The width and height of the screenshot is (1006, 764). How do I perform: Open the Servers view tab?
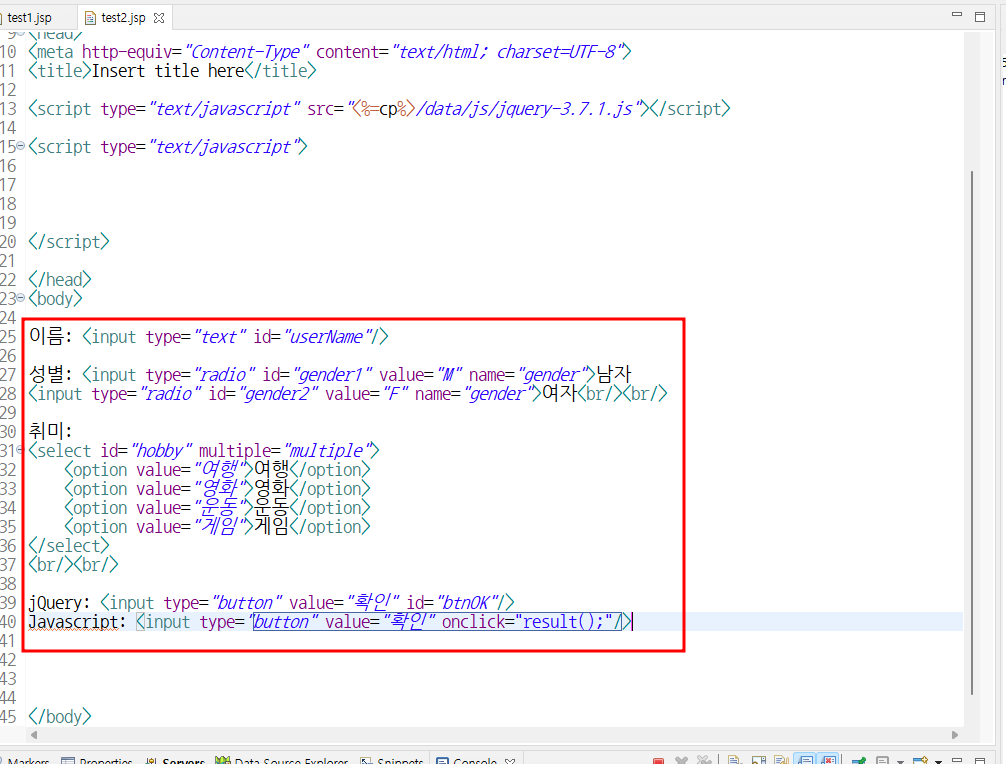[175, 760]
